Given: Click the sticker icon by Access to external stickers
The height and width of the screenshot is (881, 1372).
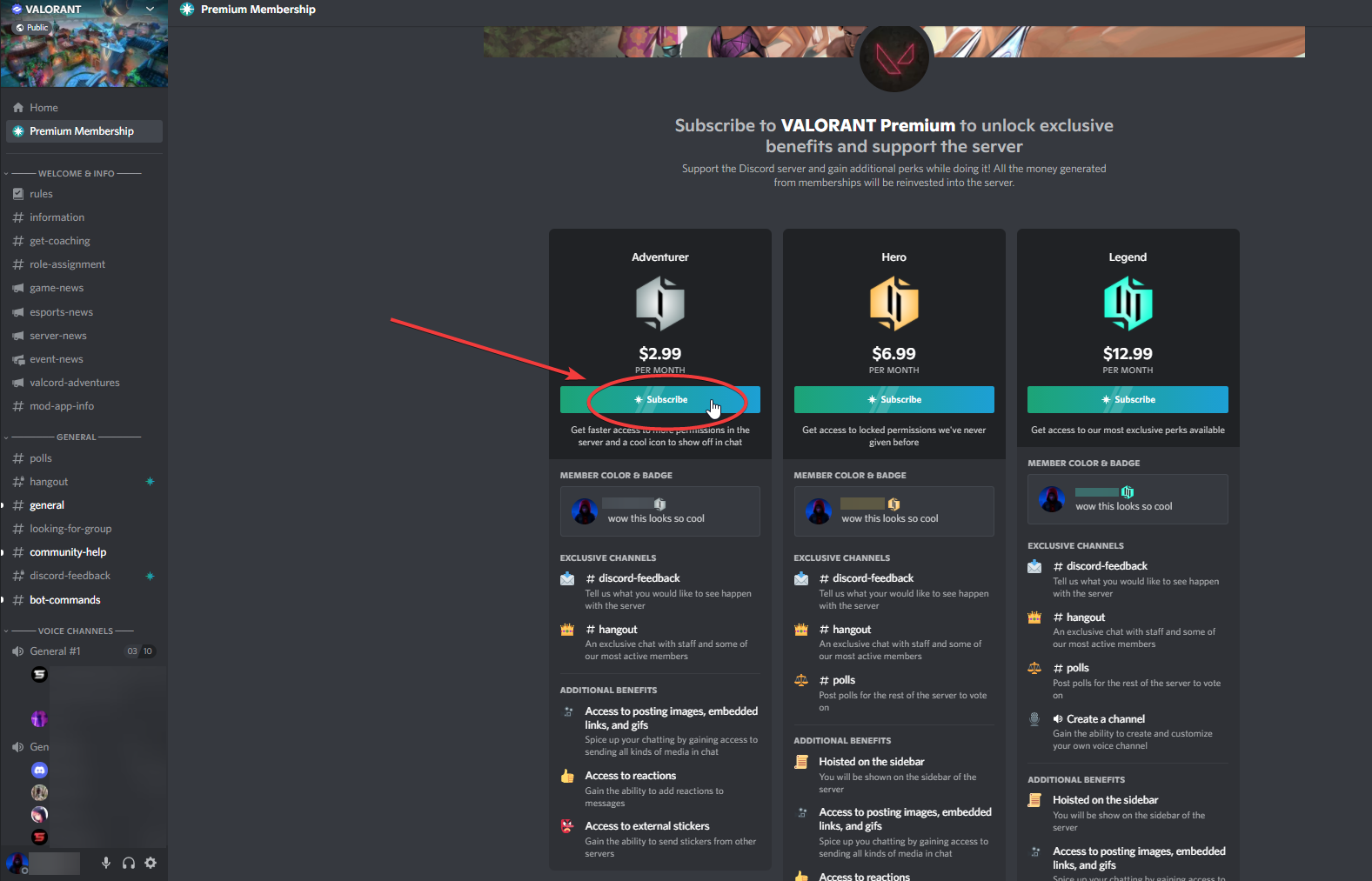Looking at the screenshot, I should pos(567,826).
